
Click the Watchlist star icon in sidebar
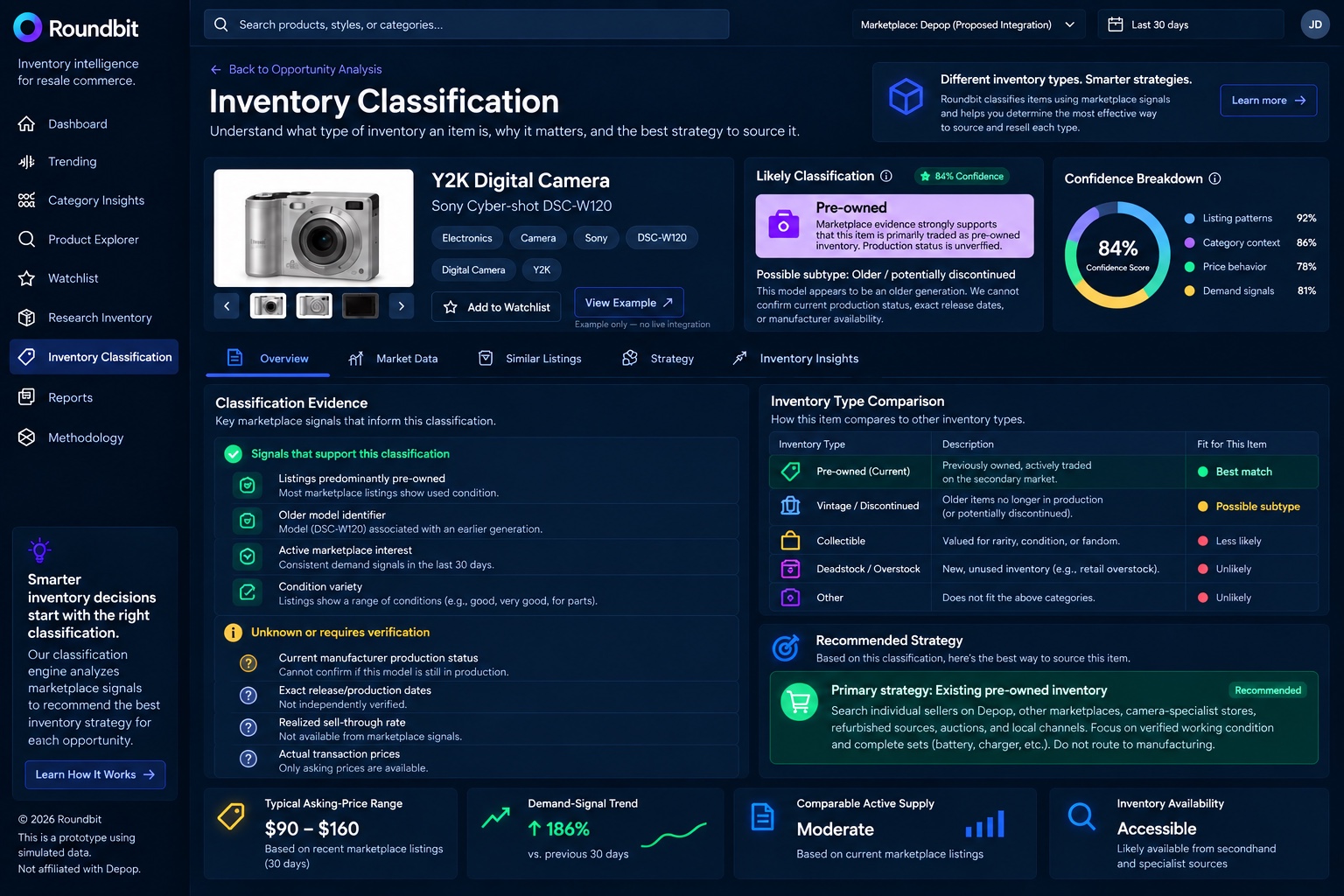click(27, 278)
